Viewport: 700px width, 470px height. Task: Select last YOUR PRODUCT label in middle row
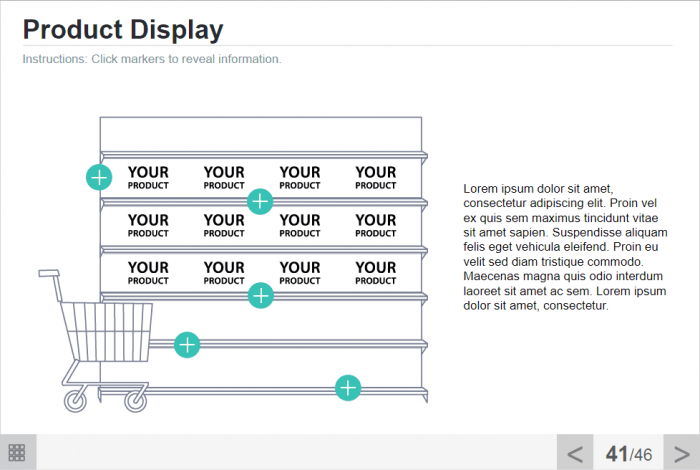point(376,225)
